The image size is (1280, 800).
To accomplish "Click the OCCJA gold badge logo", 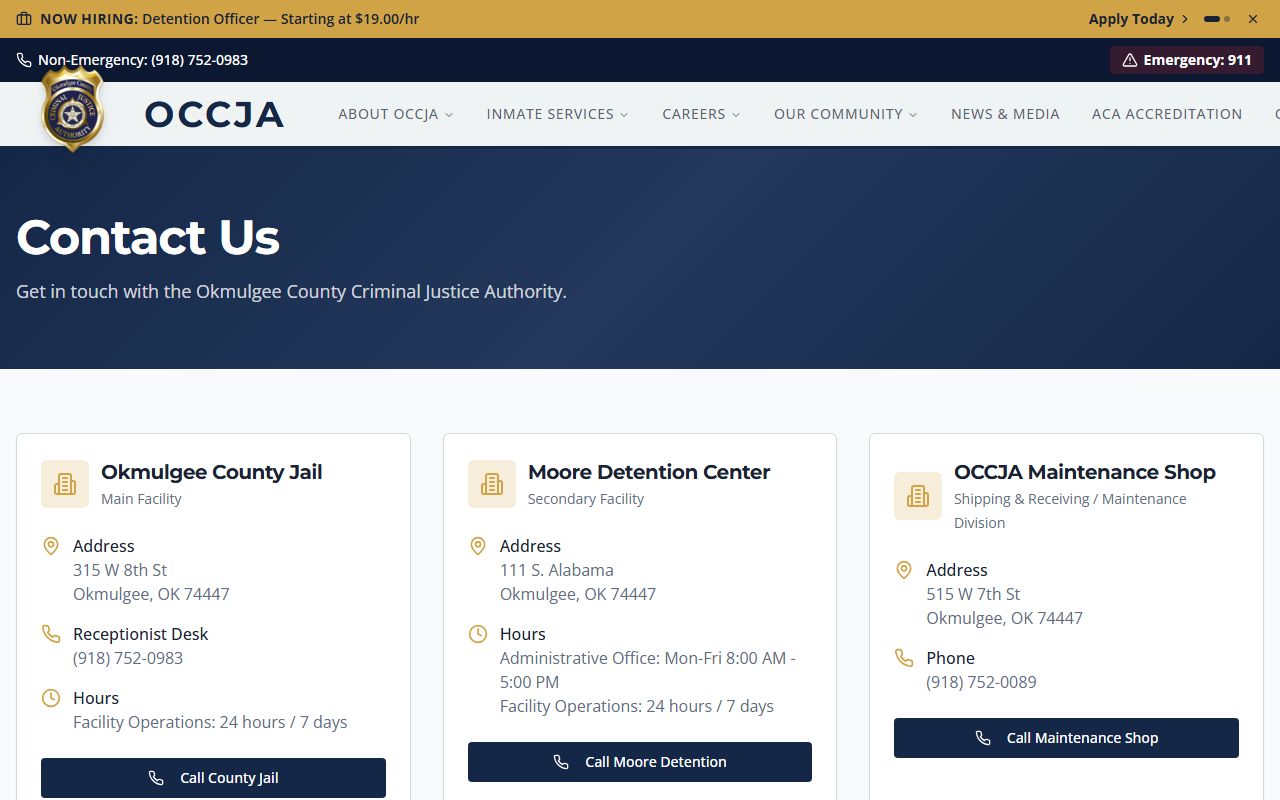I will click(72, 108).
